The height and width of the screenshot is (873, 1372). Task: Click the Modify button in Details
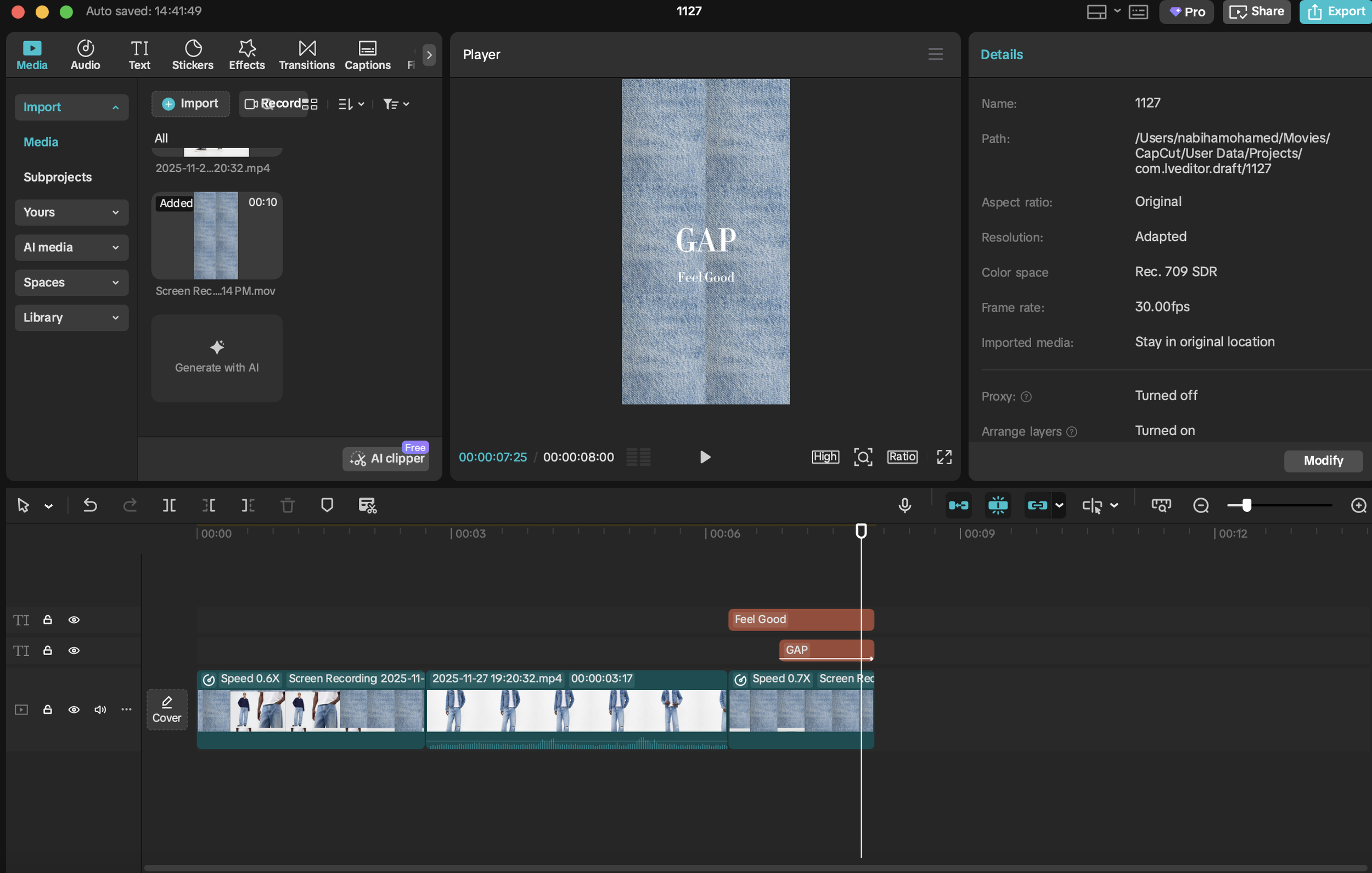pos(1323,460)
